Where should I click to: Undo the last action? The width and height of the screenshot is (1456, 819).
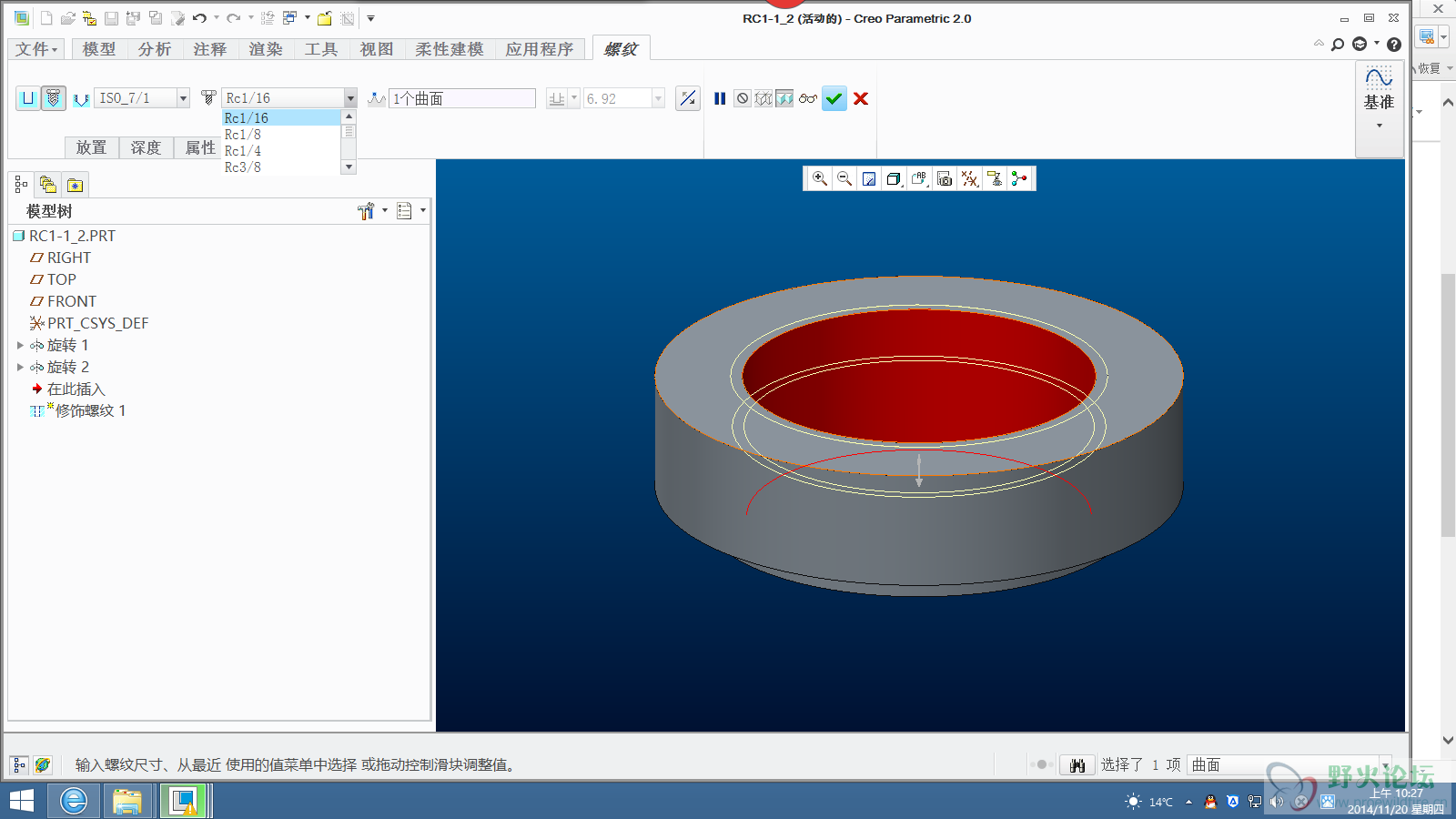(x=199, y=18)
